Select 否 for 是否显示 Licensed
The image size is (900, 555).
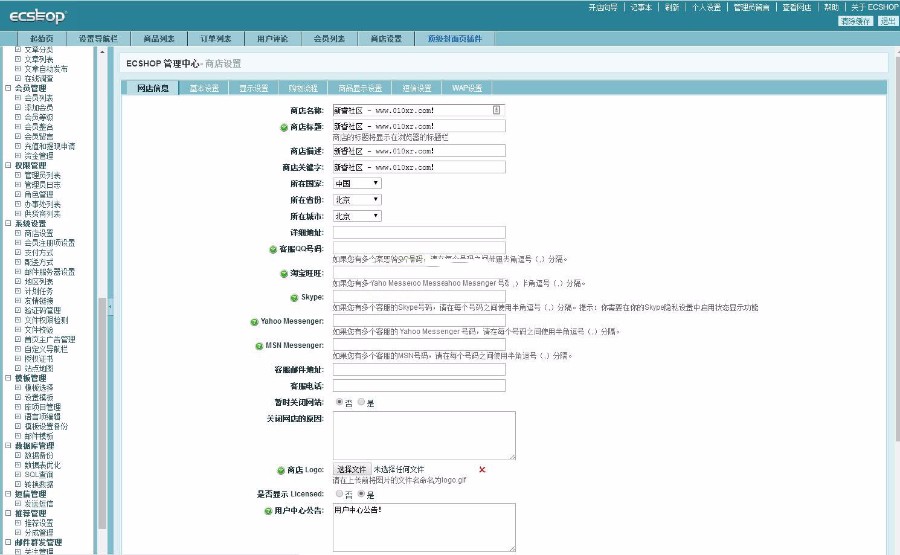[x=339, y=494]
